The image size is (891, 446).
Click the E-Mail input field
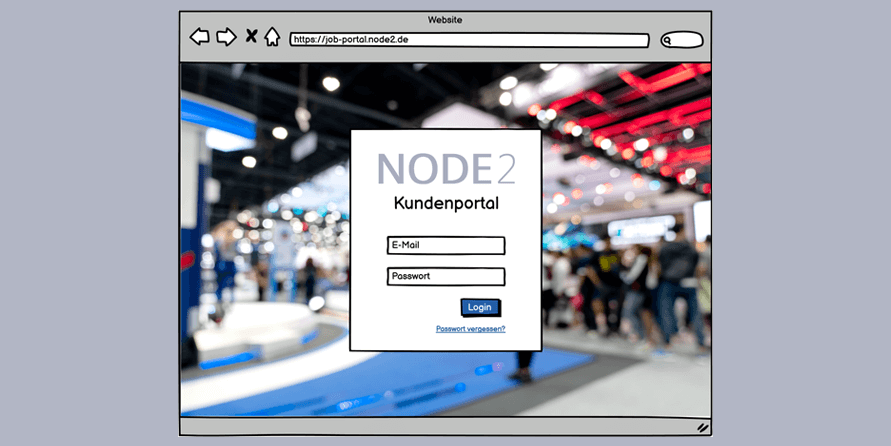click(446, 245)
